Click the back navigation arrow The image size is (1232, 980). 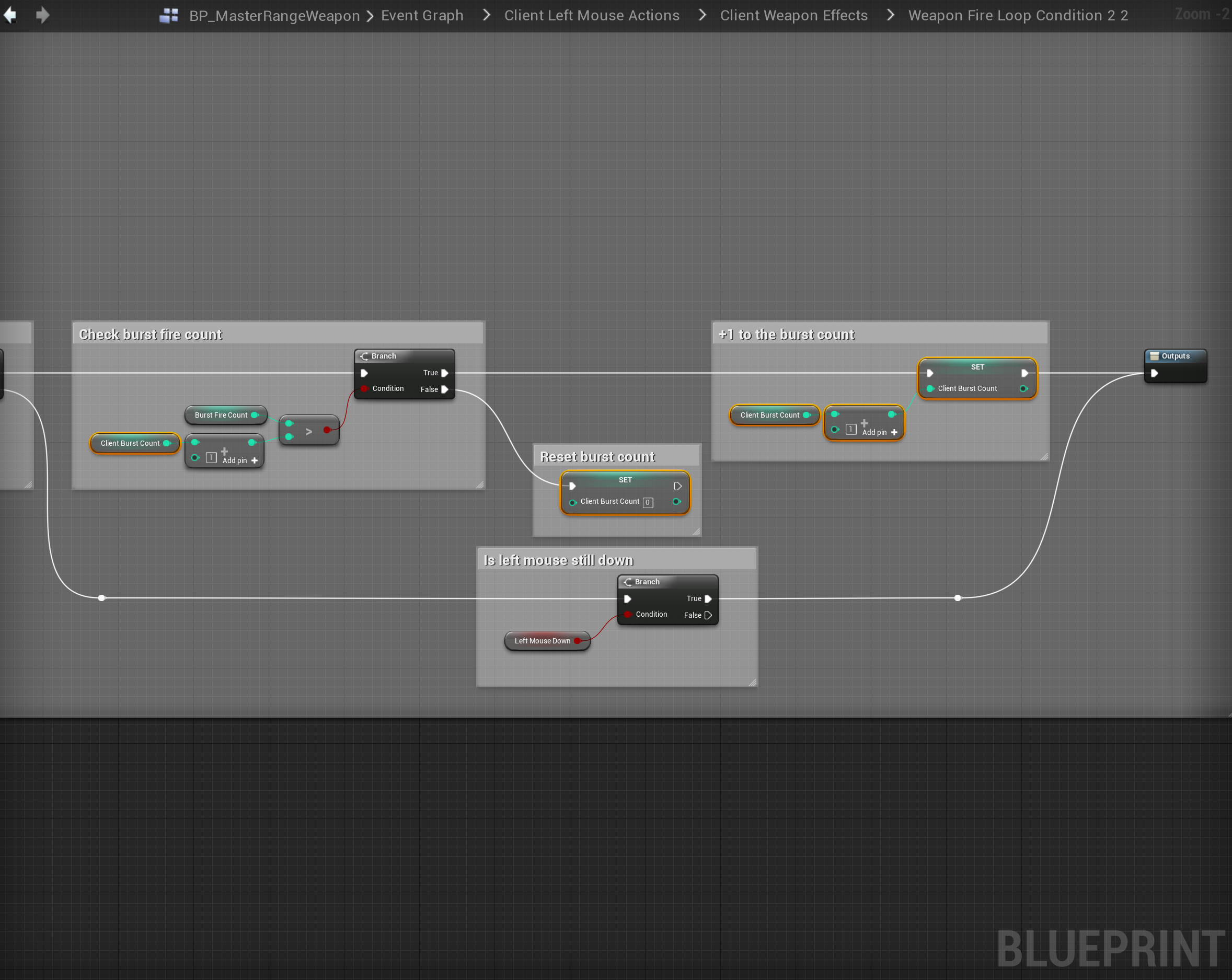pos(10,16)
